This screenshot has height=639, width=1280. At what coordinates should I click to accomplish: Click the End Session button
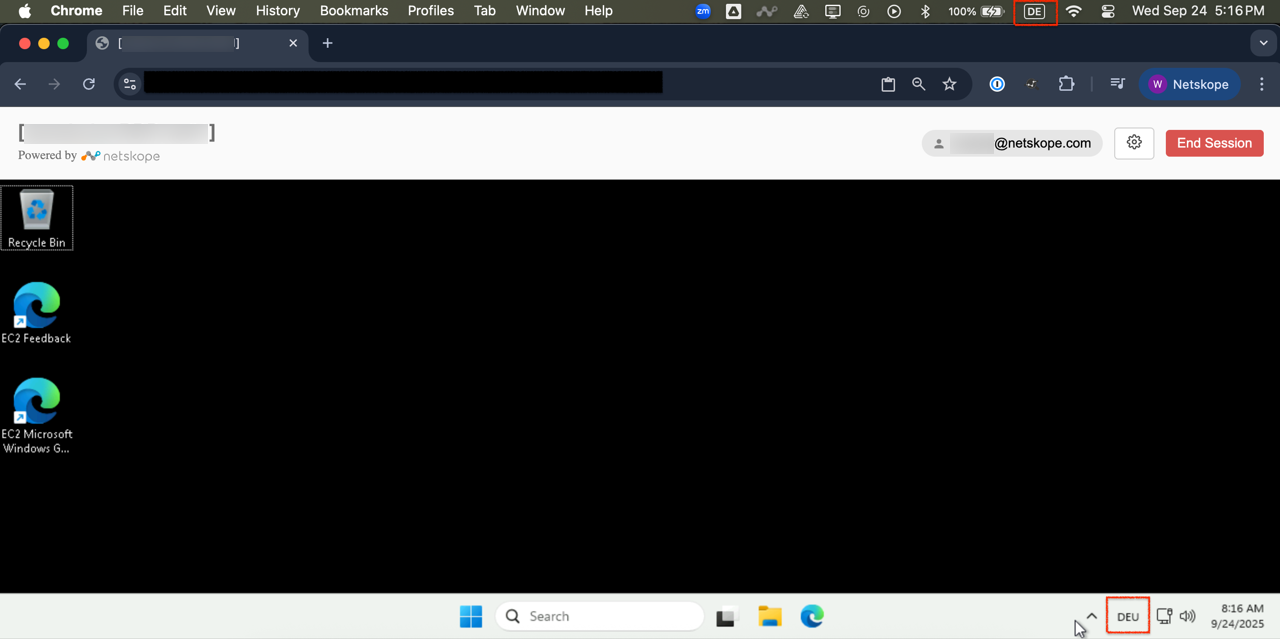[x=1214, y=143]
